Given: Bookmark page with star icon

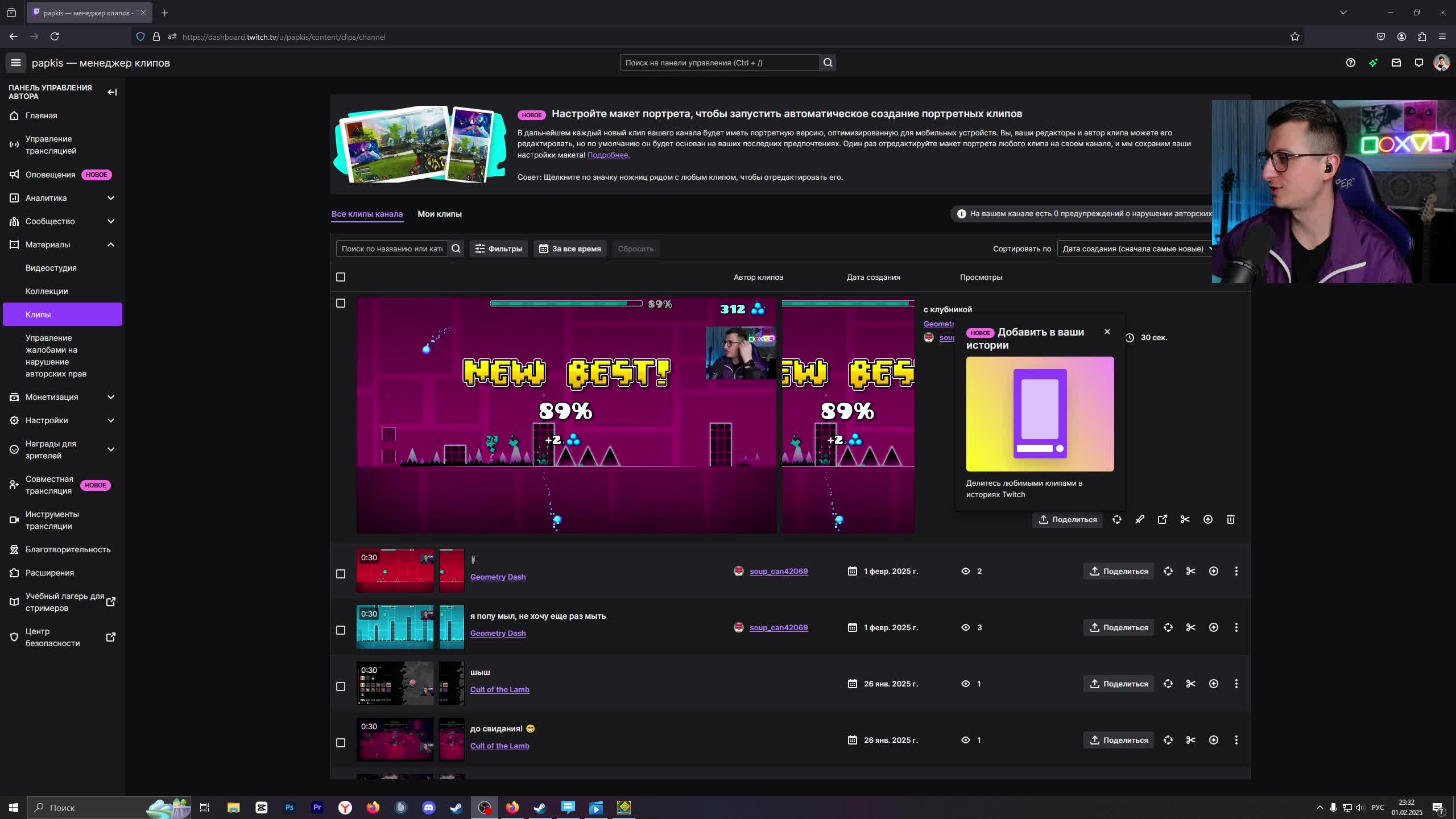Looking at the screenshot, I should [1295, 36].
